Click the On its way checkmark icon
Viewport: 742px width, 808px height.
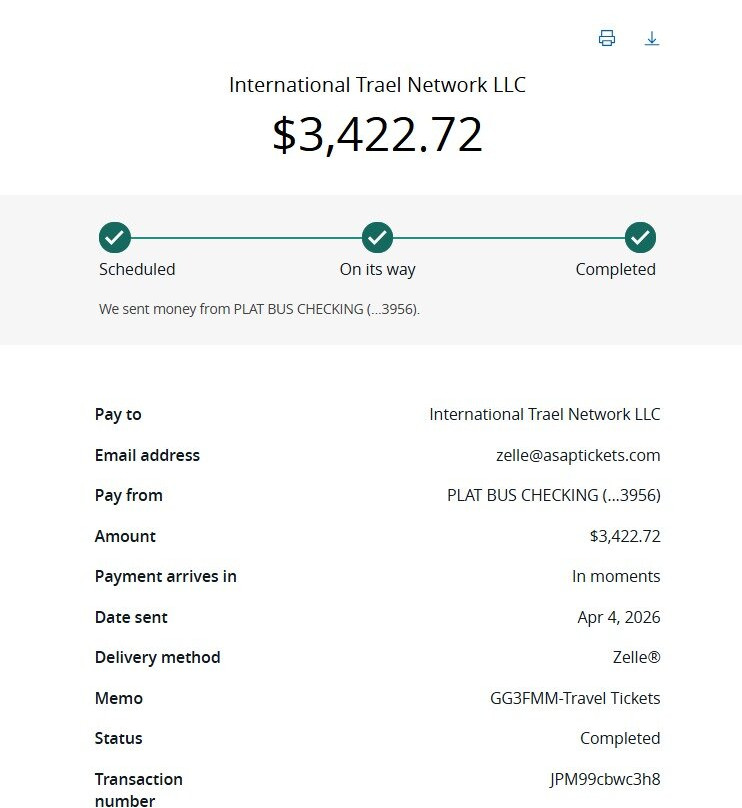[x=378, y=238]
